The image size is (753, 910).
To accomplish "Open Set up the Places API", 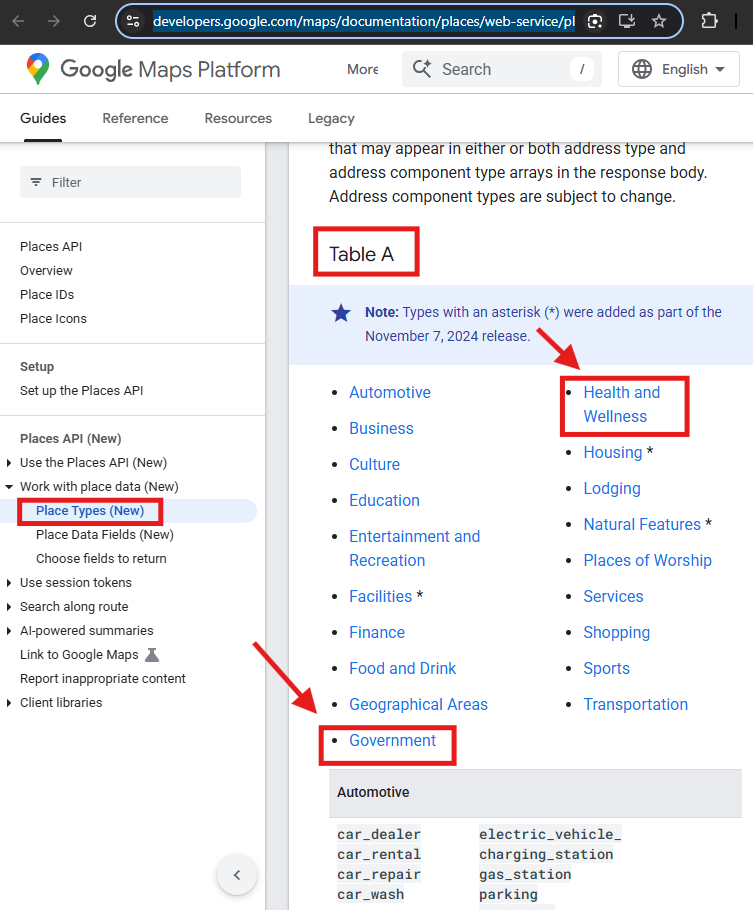I will coord(82,391).
